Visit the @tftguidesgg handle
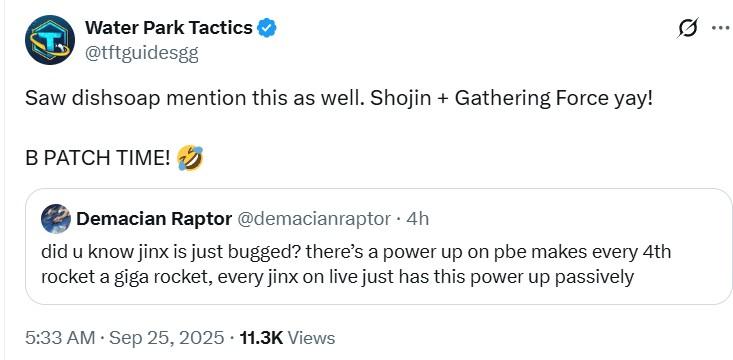 (142, 55)
